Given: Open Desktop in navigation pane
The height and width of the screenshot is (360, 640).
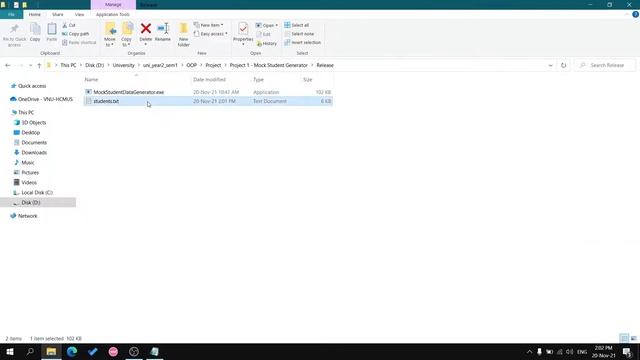Looking at the screenshot, I should (x=31, y=133).
